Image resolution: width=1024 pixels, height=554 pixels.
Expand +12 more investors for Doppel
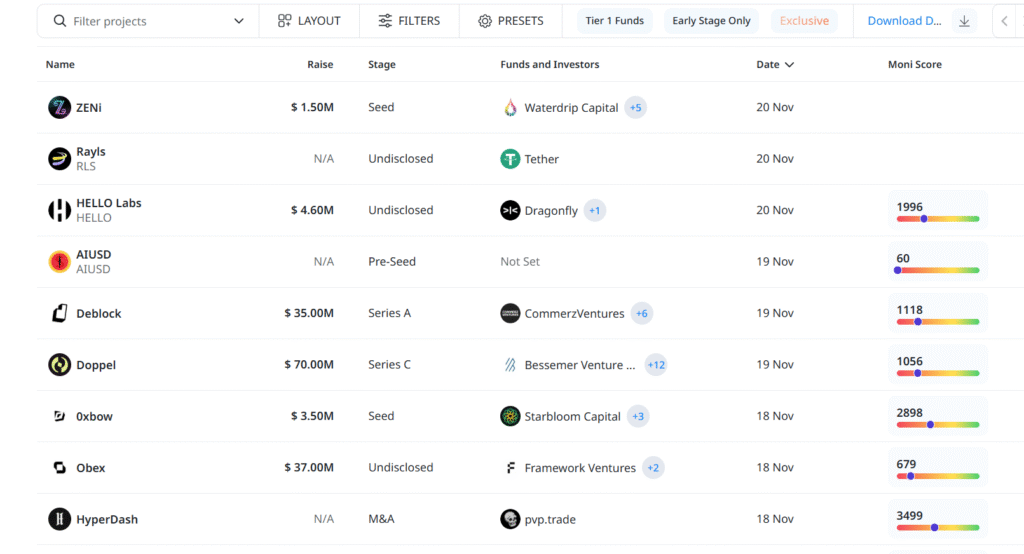coord(656,365)
